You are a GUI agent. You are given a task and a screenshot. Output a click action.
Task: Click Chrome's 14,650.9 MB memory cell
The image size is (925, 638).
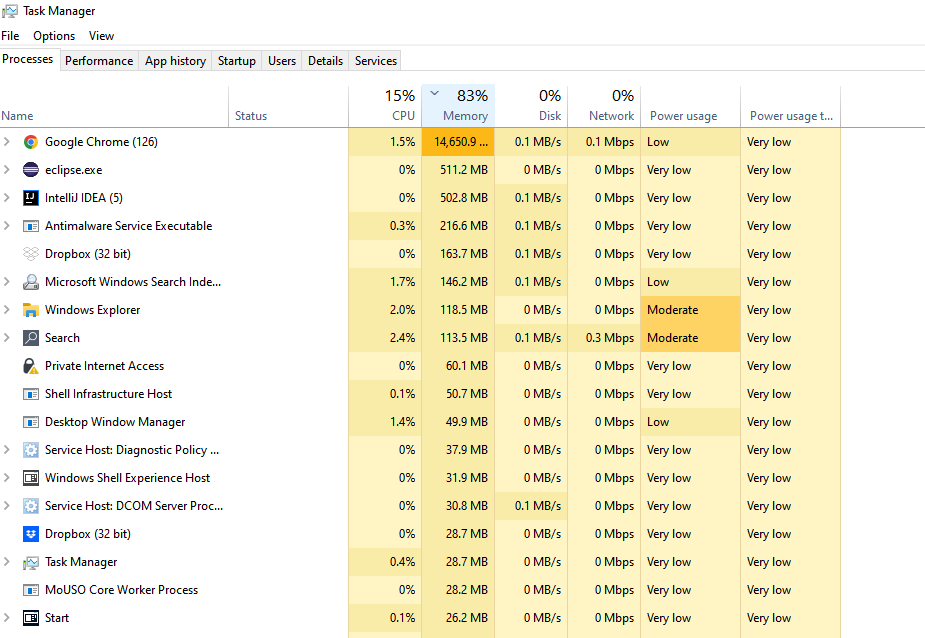tap(460, 142)
